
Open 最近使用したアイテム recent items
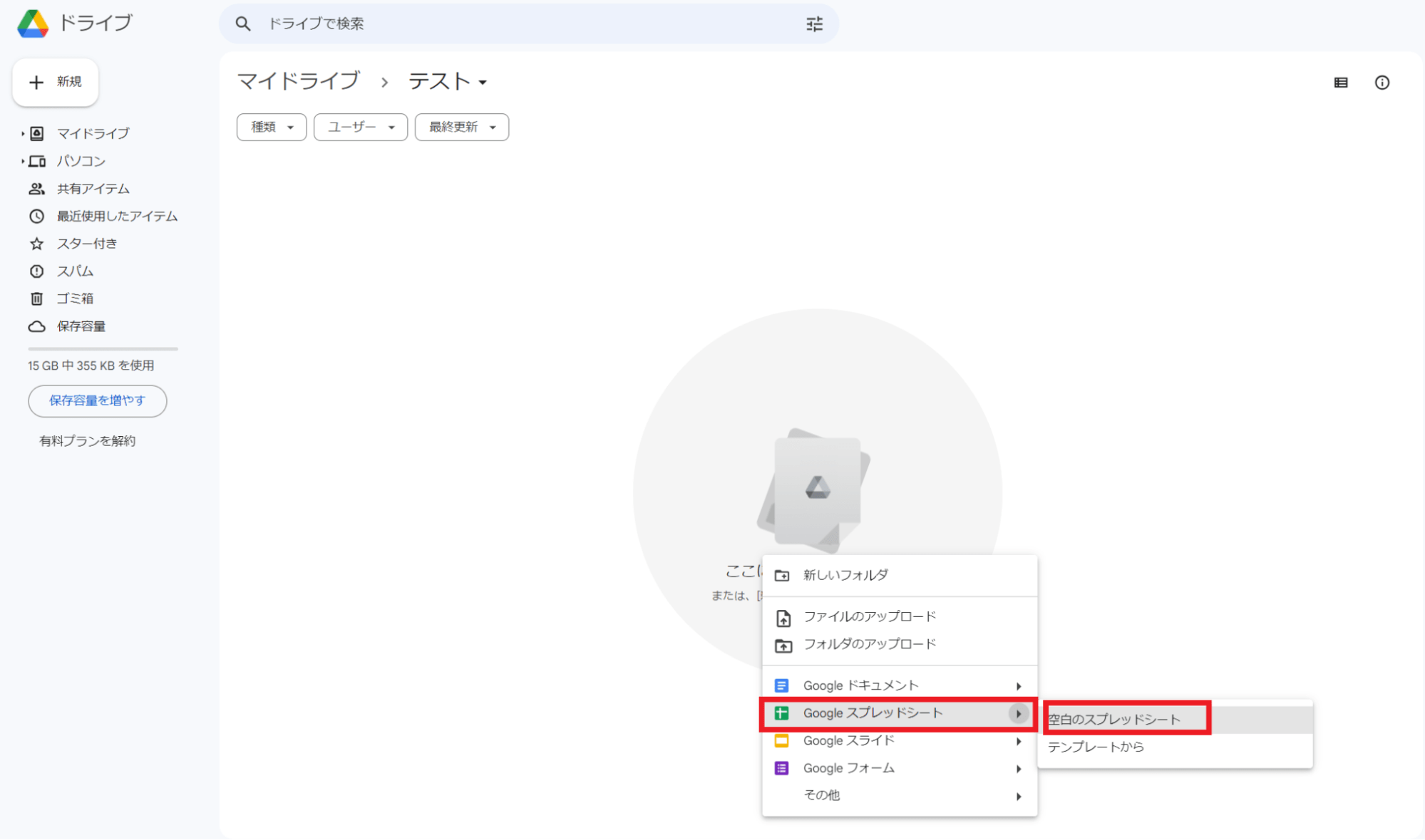(116, 216)
